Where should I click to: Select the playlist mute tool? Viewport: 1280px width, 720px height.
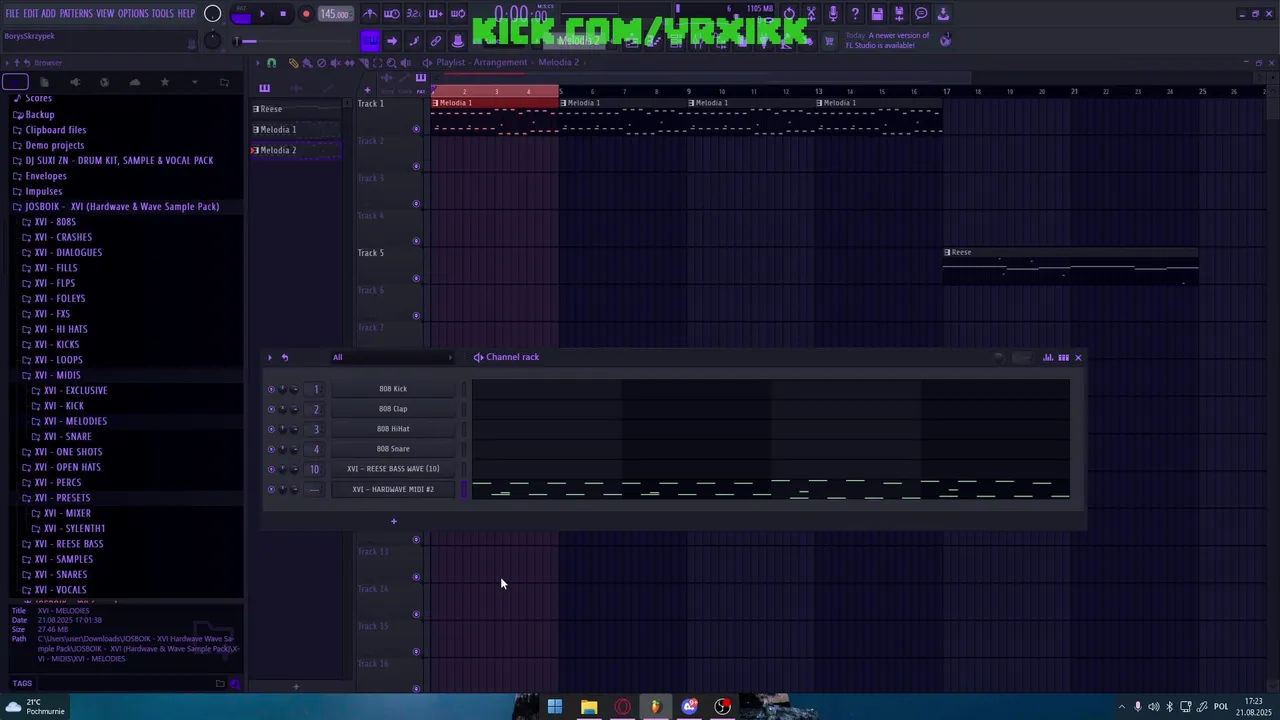[335, 63]
